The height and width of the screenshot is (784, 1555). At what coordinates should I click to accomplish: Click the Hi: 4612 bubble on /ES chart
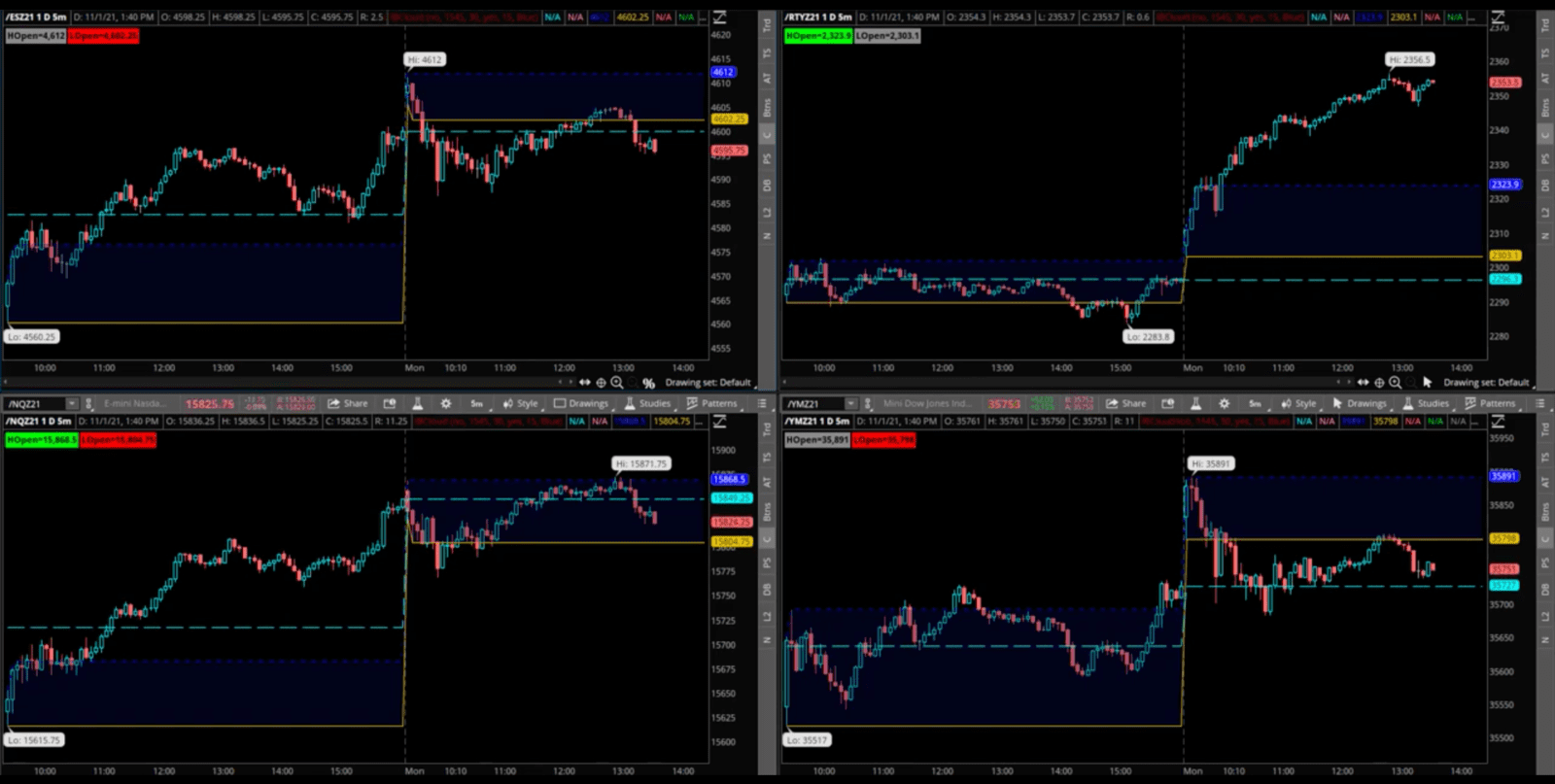pos(425,59)
